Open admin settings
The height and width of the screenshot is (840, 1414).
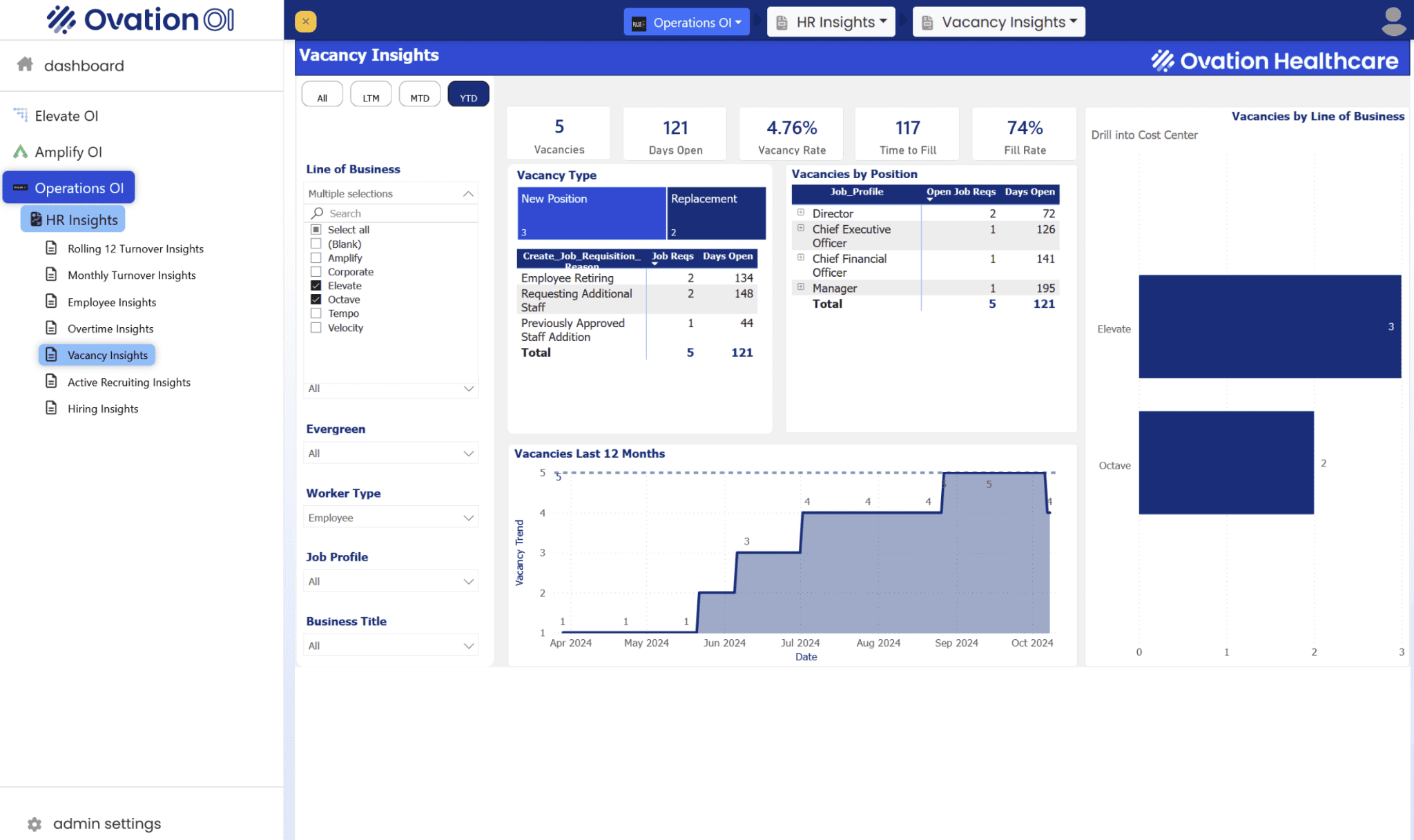107,823
